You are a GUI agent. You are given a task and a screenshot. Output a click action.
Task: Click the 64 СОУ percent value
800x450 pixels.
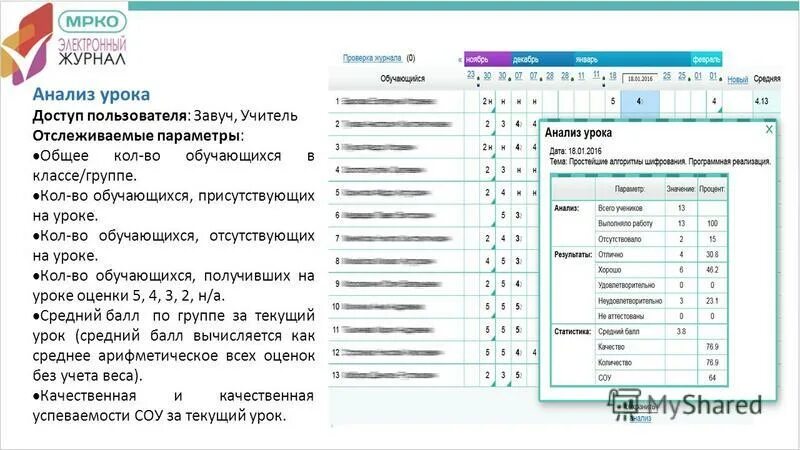(x=712, y=378)
